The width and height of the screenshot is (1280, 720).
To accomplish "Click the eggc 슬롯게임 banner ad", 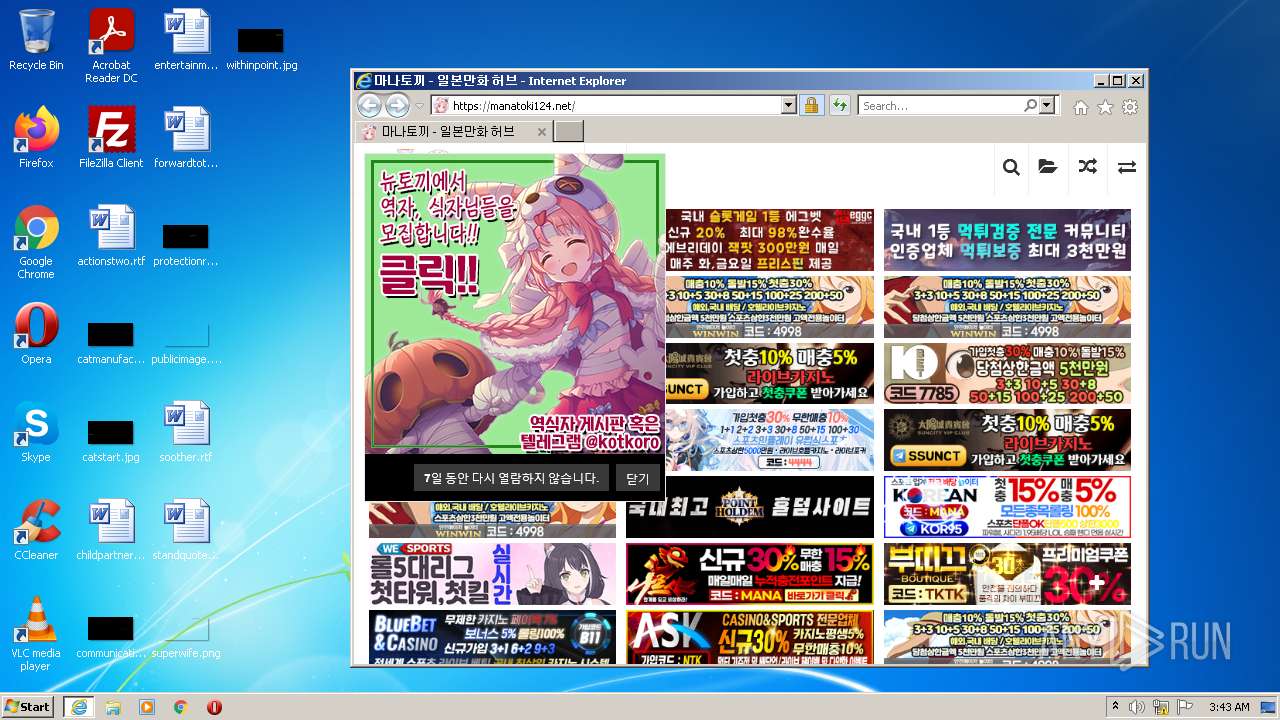I will click(769, 240).
